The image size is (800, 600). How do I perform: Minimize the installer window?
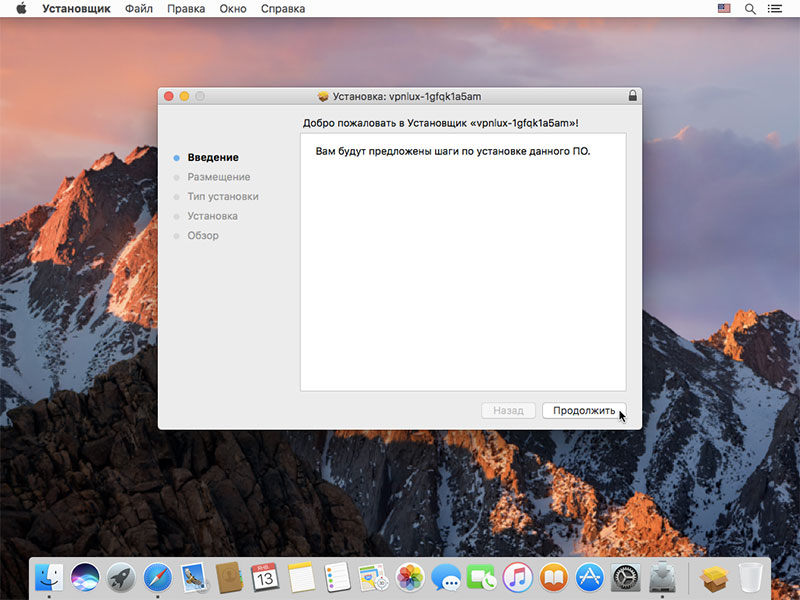coord(184,96)
